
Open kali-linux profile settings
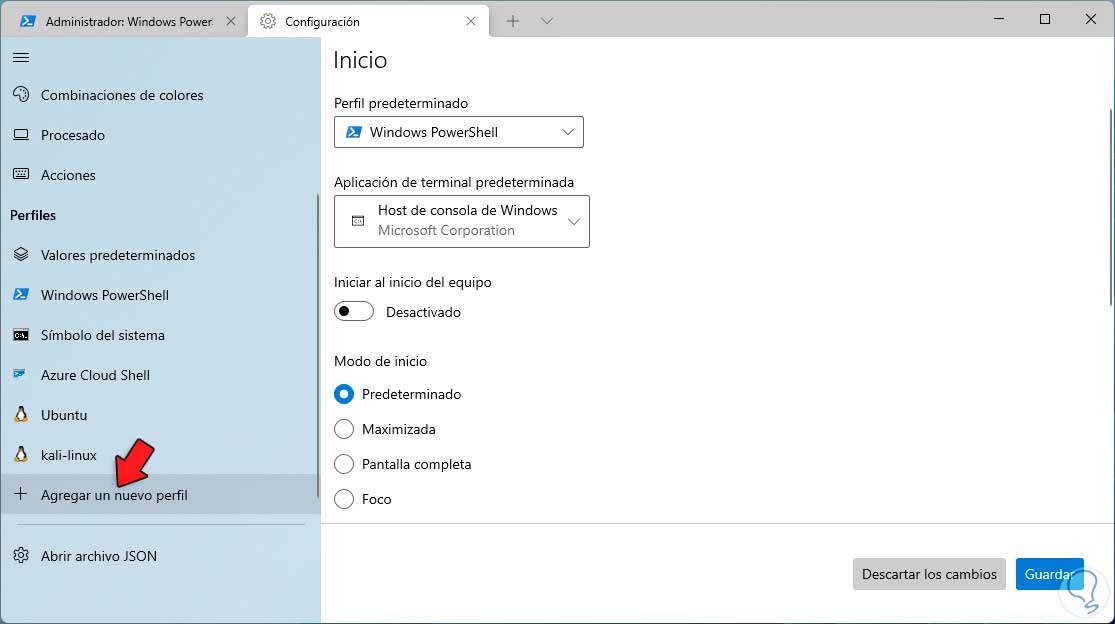click(160, 454)
